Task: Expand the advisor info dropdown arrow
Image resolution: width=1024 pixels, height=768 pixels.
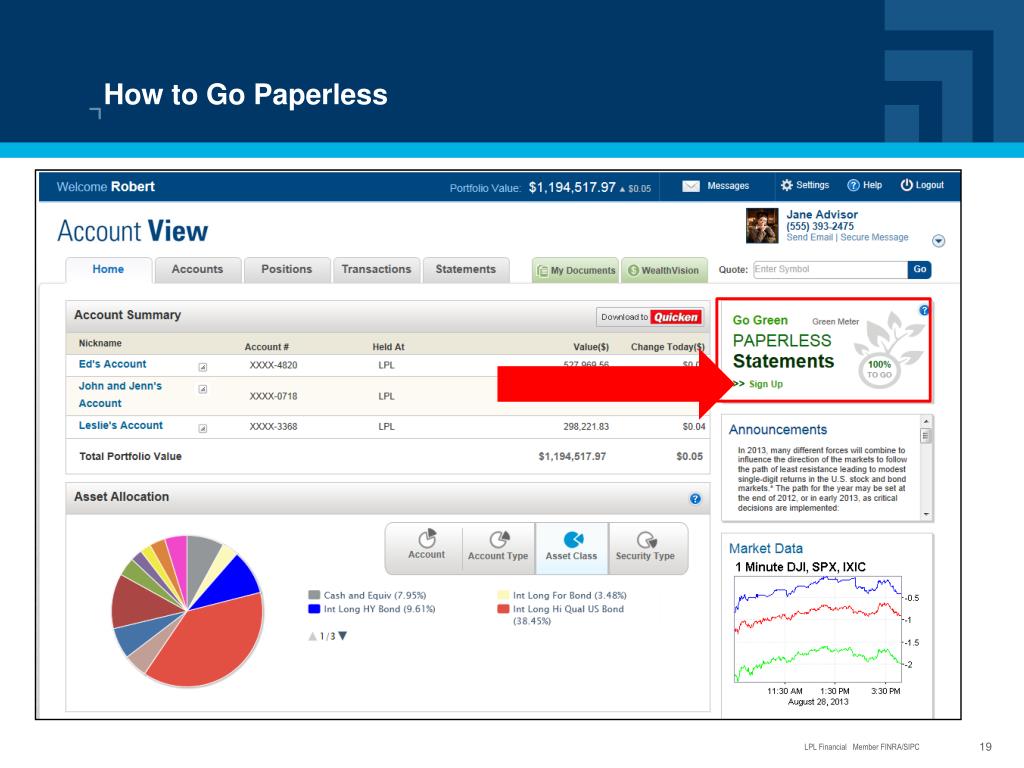Action: [938, 241]
